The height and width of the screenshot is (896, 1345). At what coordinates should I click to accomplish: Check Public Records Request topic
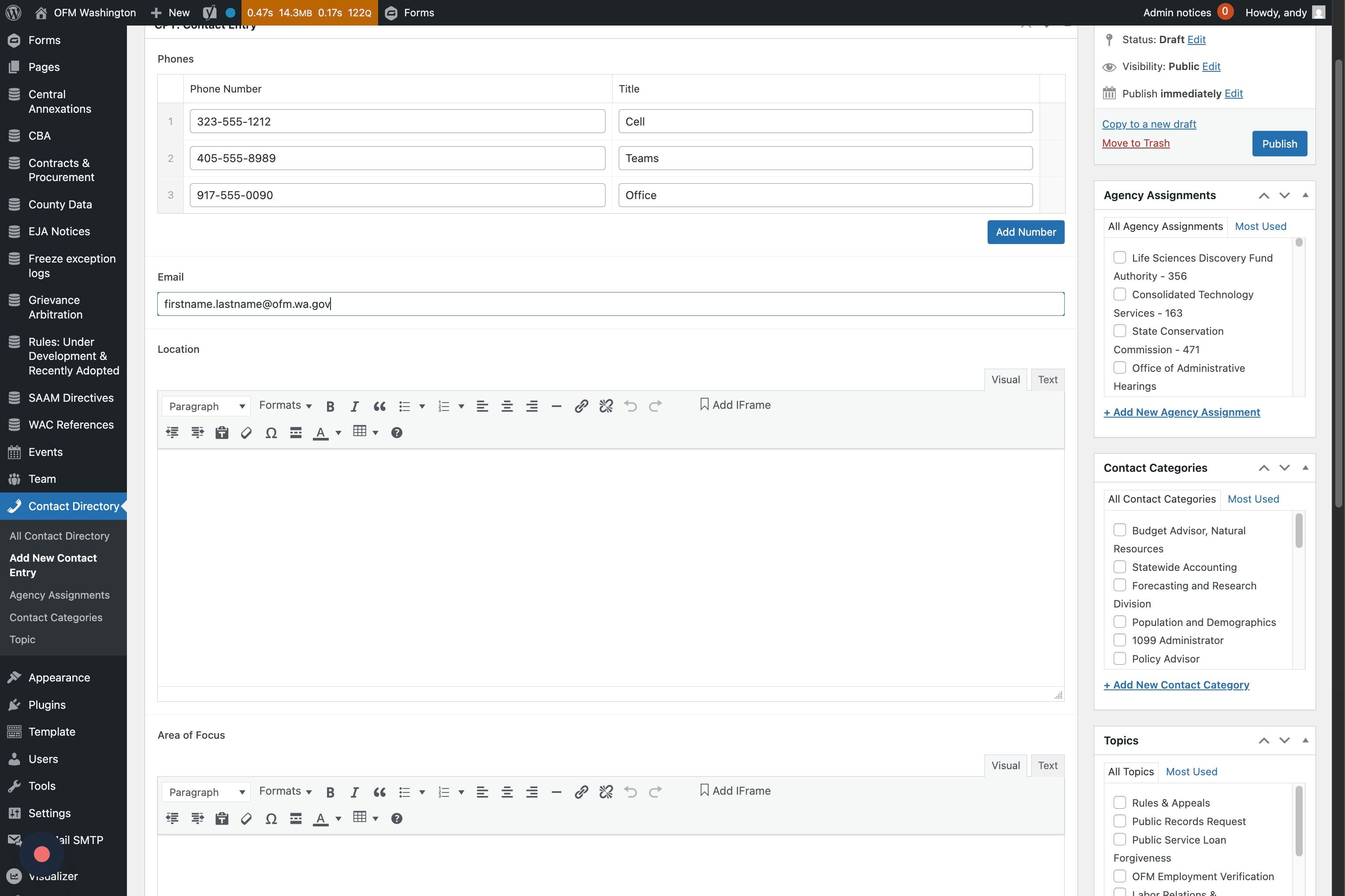1119,821
